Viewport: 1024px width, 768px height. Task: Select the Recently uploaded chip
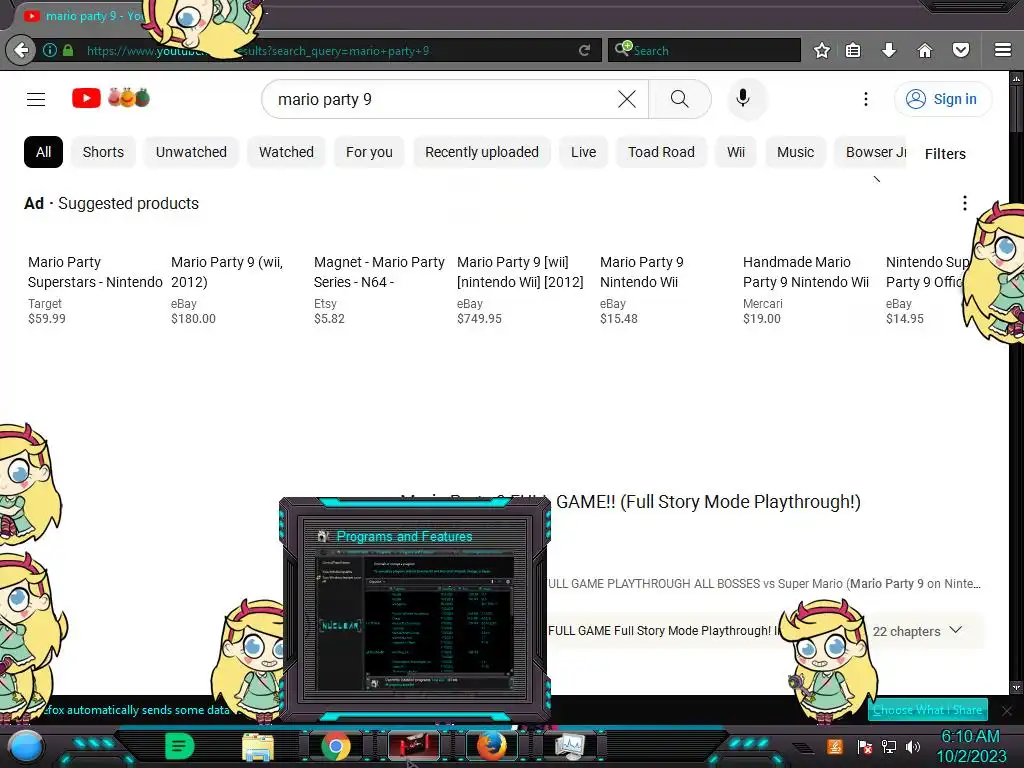[482, 152]
